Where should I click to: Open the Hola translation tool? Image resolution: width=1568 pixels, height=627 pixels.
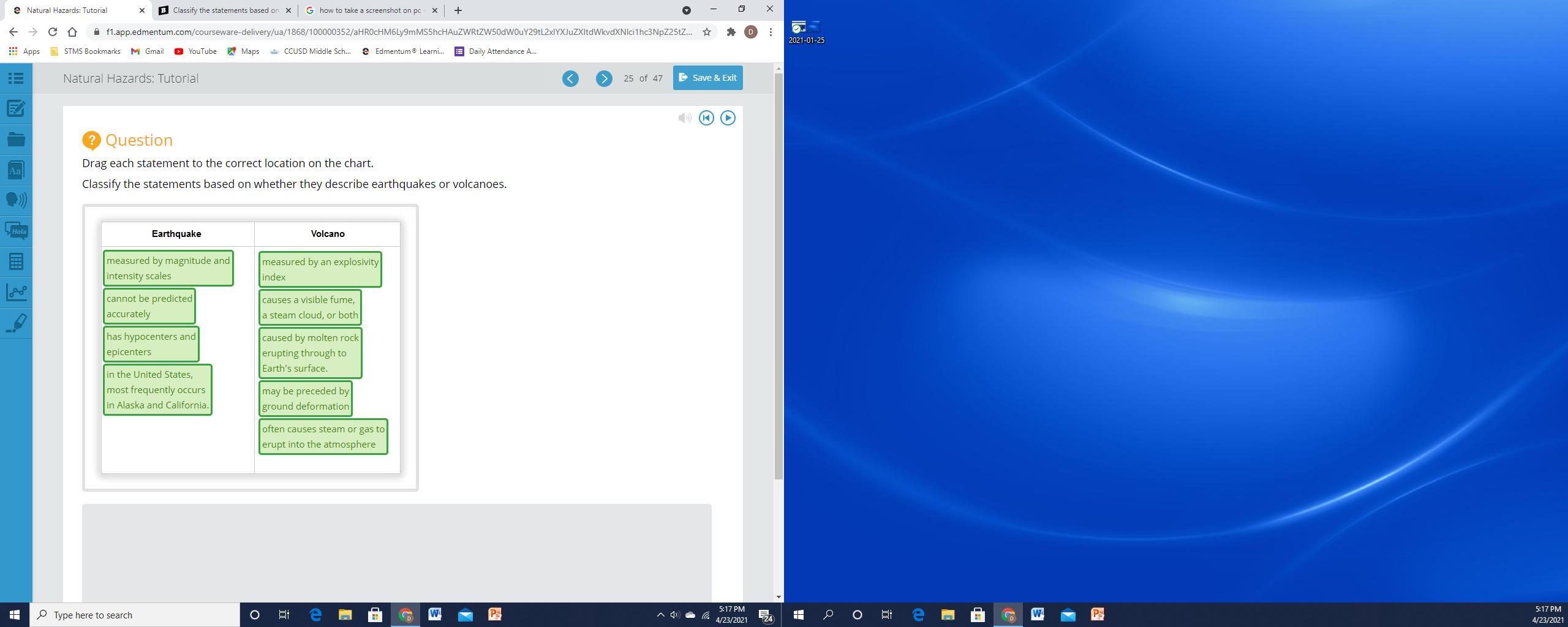pyautogui.click(x=16, y=231)
